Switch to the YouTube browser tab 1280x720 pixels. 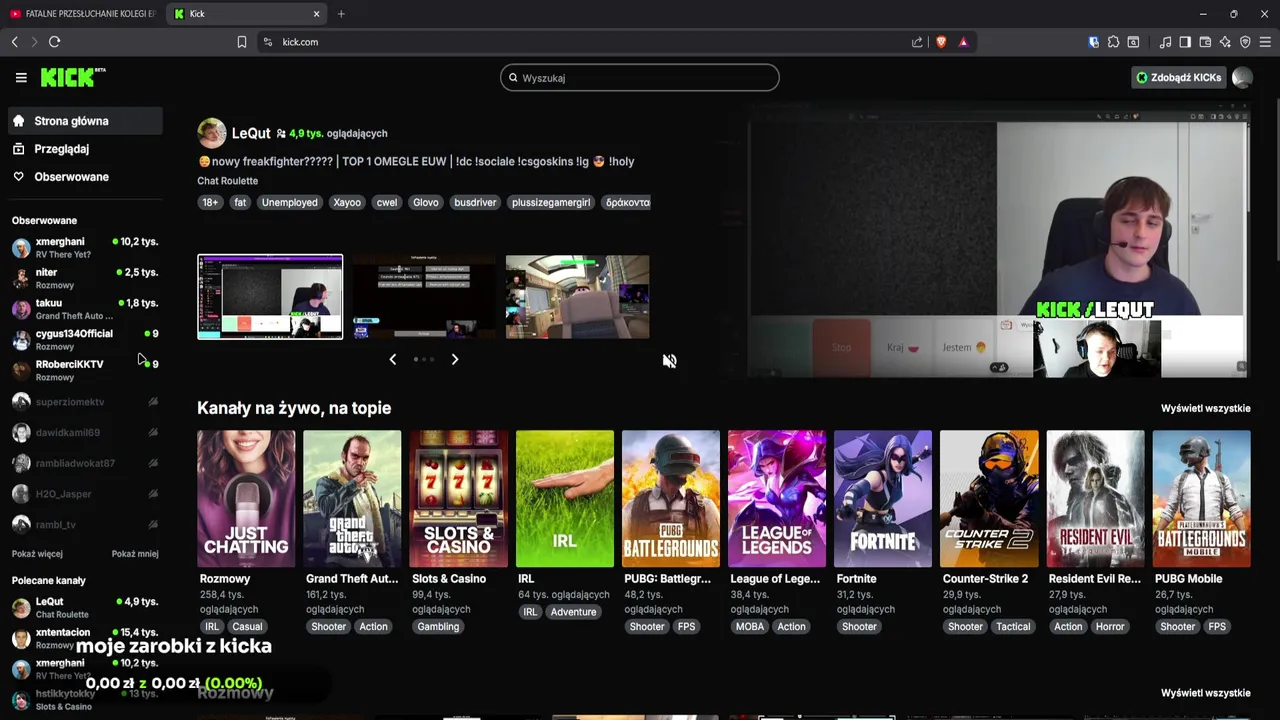click(x=82, y=14)
